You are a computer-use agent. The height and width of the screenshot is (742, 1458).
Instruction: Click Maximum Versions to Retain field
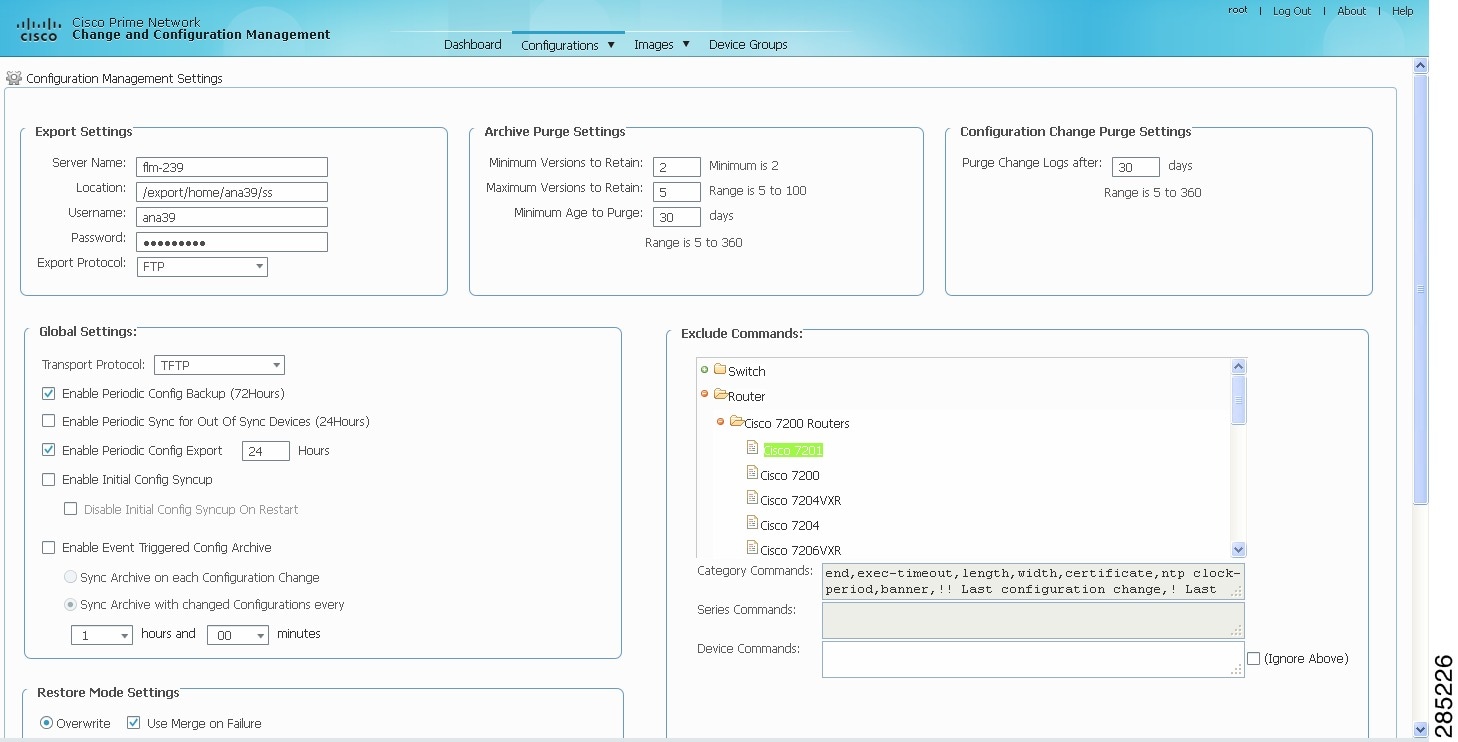click(x=676, y=192)
